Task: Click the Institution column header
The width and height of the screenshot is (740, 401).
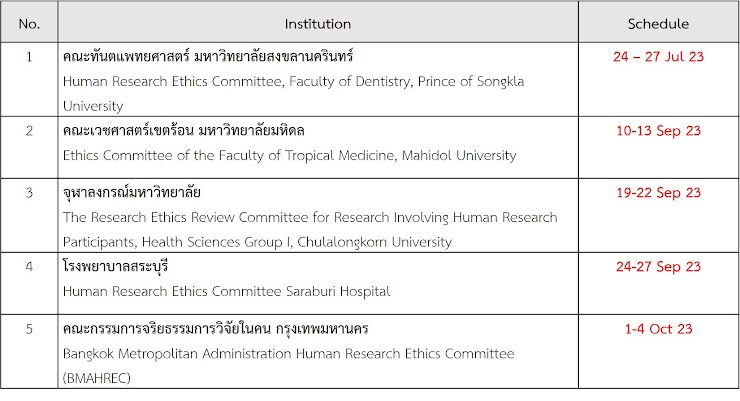Action: (318, 24)
